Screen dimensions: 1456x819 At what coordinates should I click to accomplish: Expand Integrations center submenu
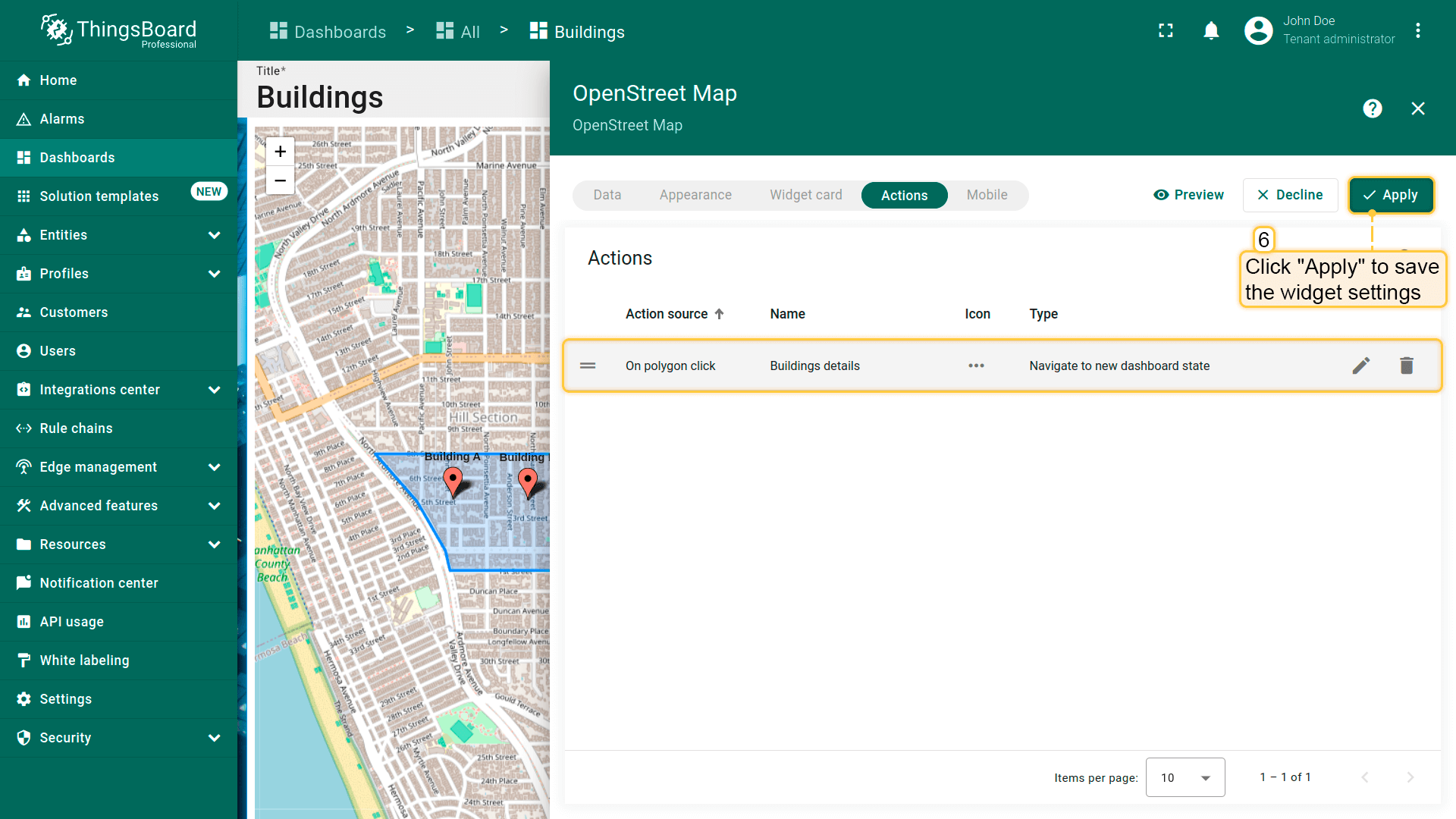click(x=215, y=390)
